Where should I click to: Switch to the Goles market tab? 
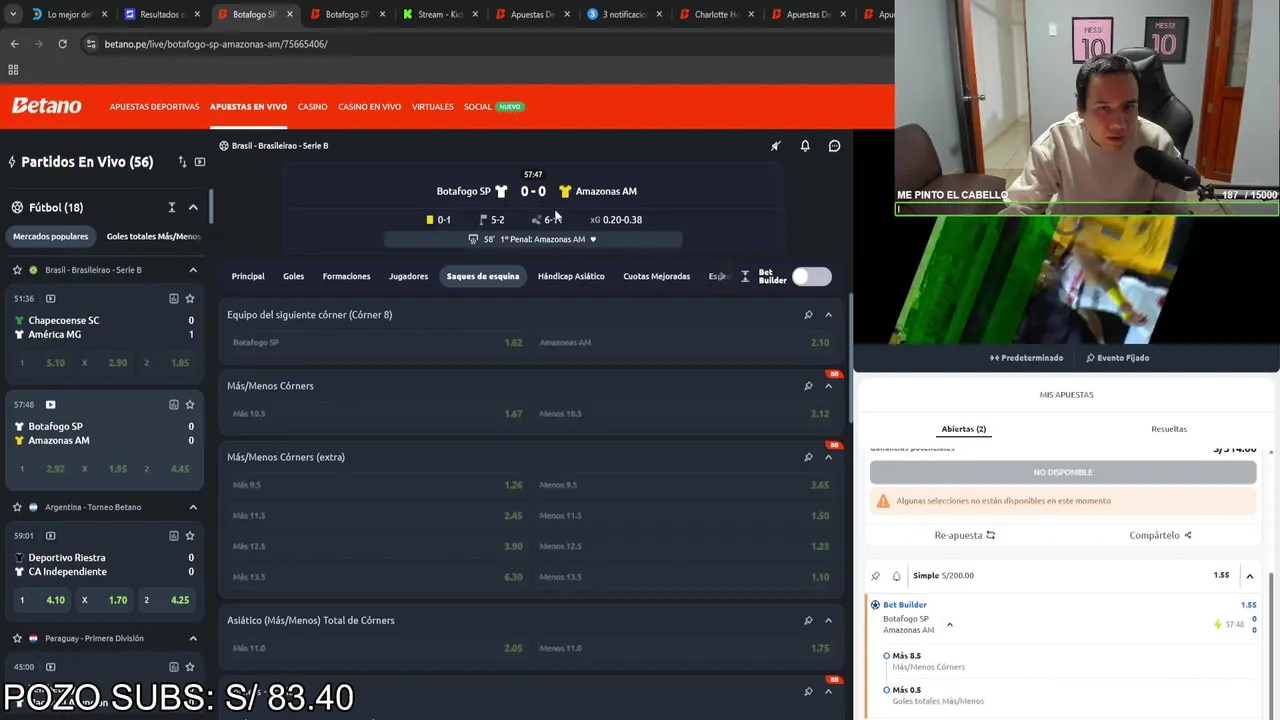[293, 277]
